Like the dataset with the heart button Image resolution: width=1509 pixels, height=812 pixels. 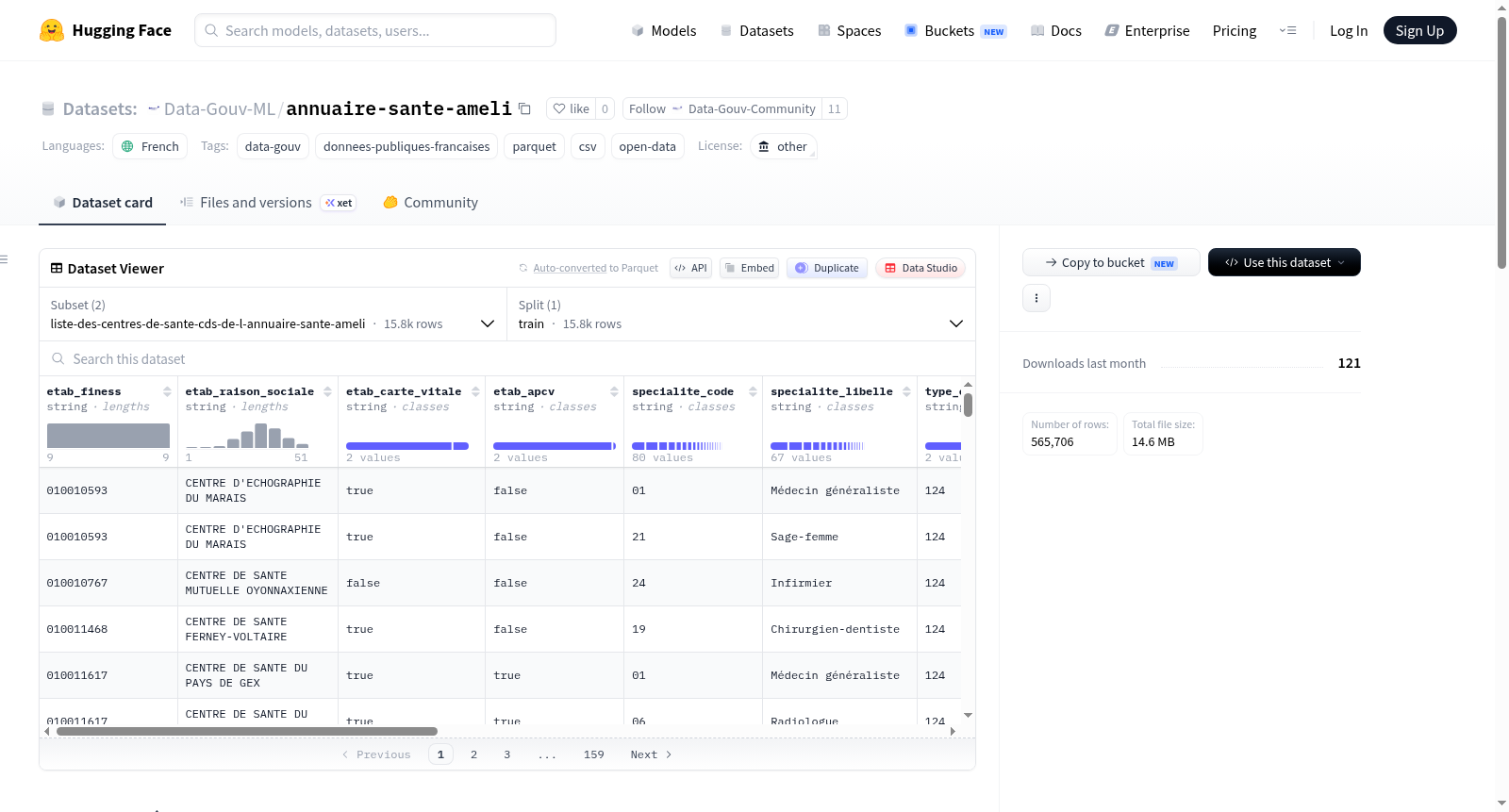571,108
